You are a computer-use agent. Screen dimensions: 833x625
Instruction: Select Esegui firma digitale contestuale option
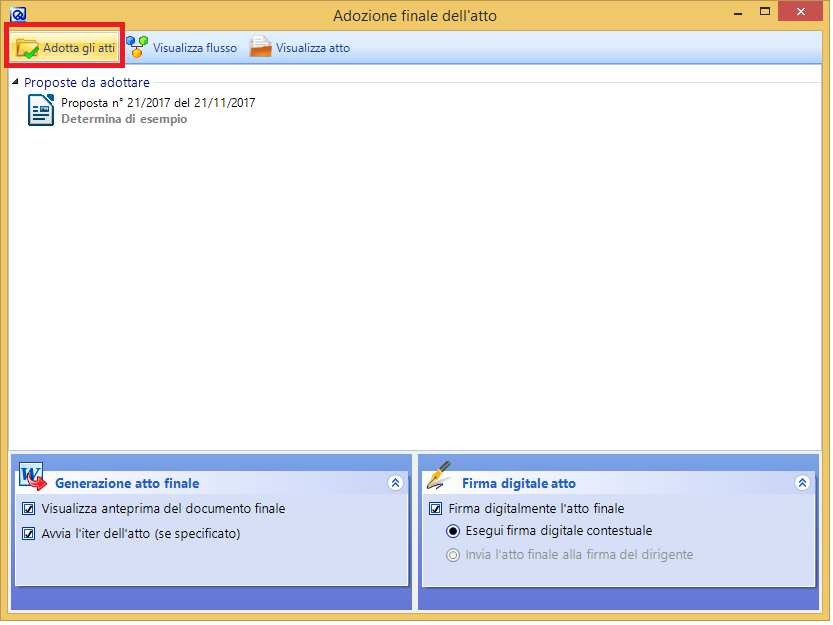click(x=454, y=531)
